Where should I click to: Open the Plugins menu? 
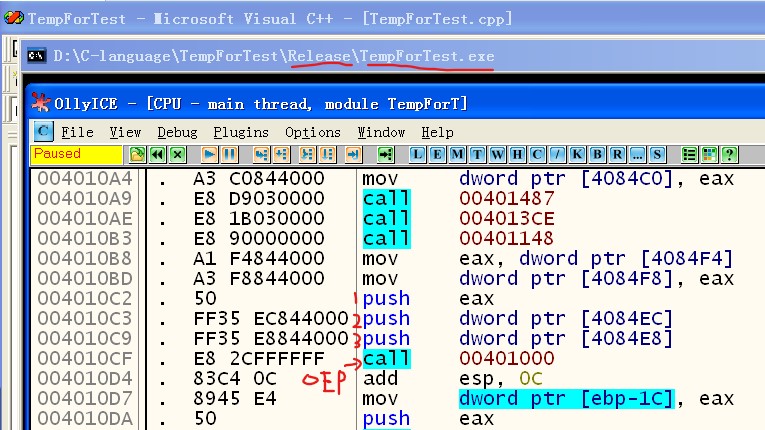pos(241,132)
